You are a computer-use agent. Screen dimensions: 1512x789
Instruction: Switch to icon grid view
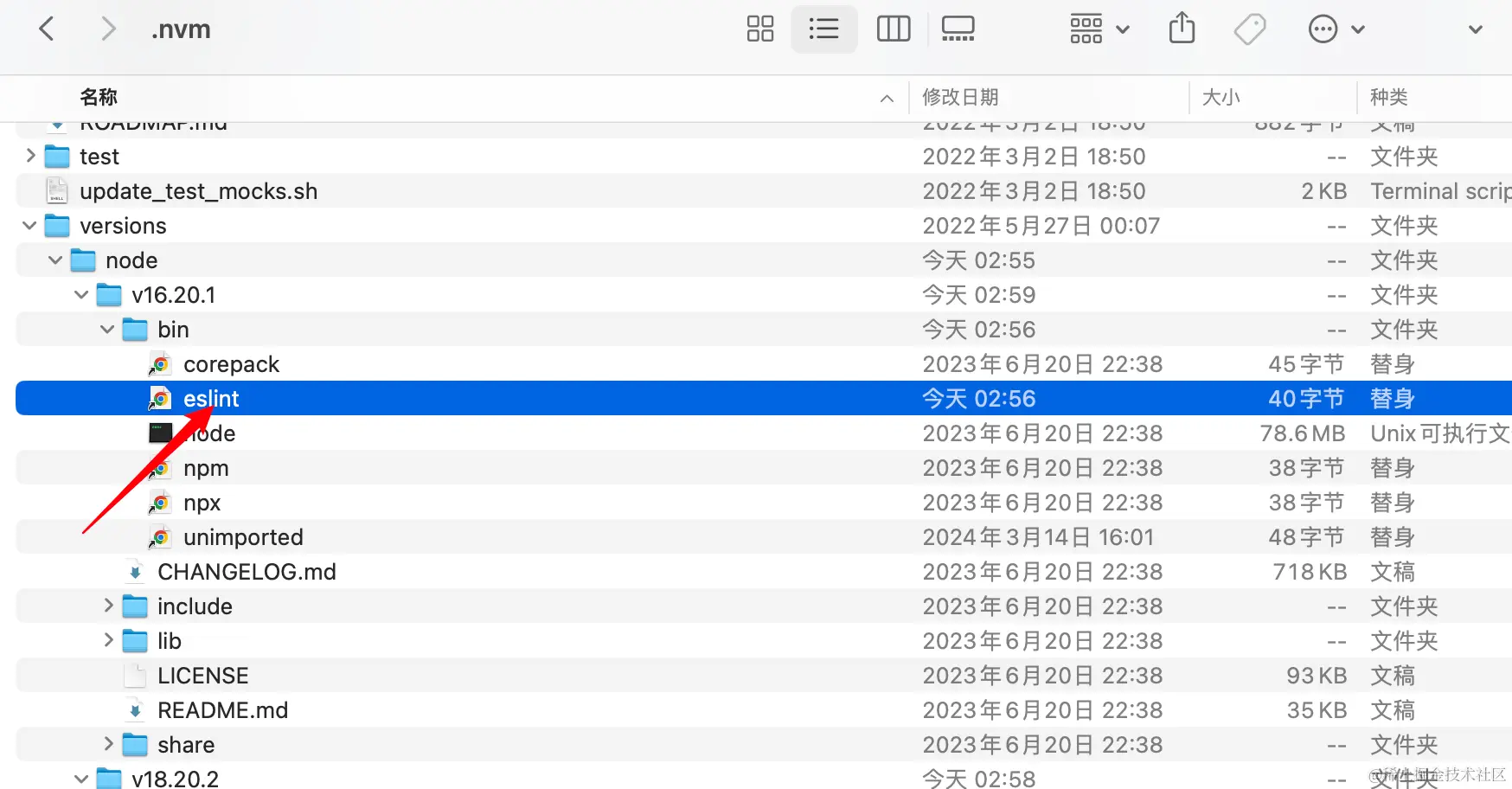760,29
